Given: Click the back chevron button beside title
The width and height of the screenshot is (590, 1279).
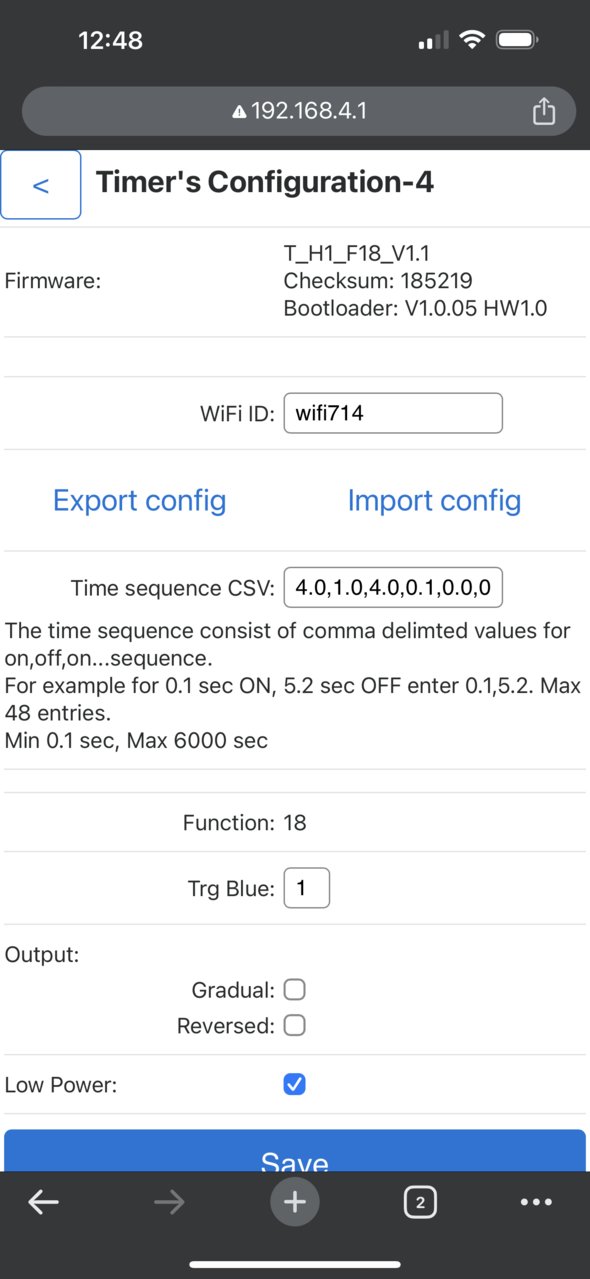Looking at the screenshot, I should tap(41, 185).
